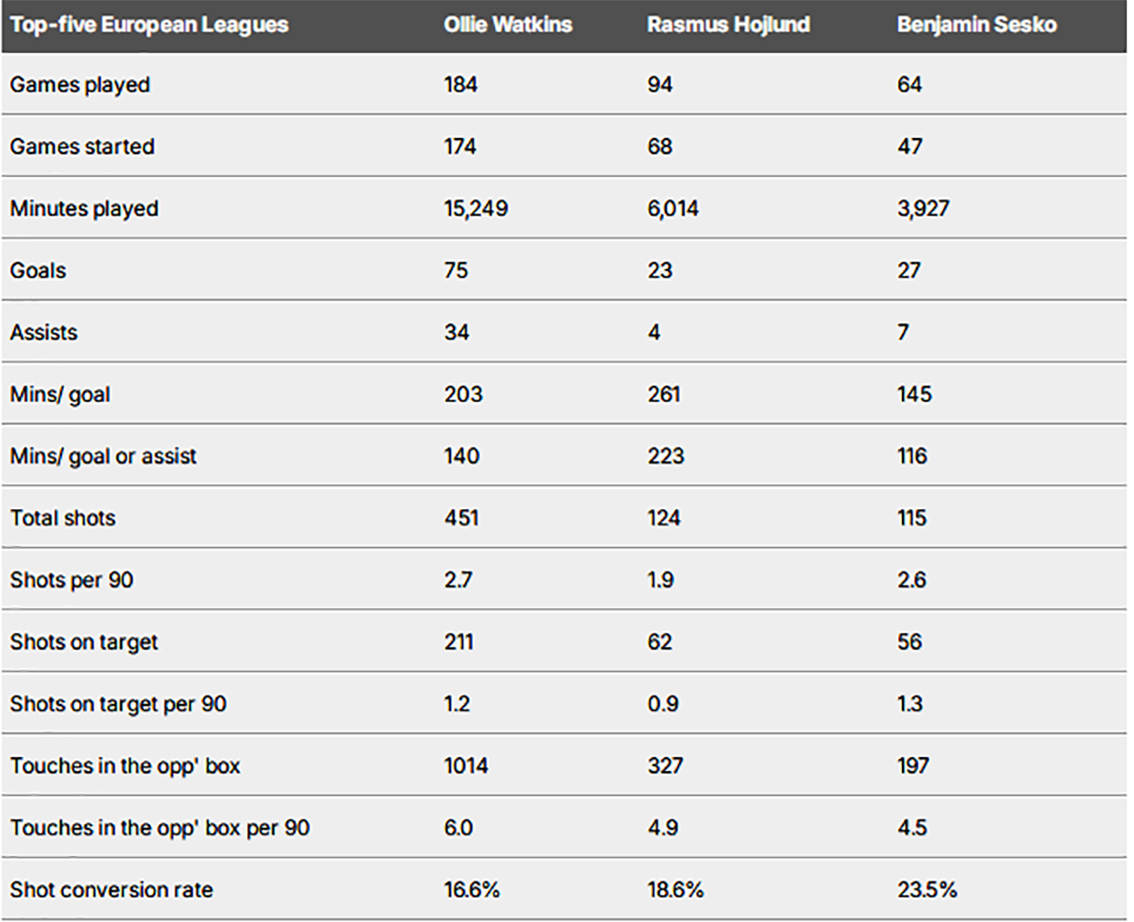Image resolution: width=1134 pixels, height=922 pixels.
Task: Click Watkins' minutes played value 15,249
Action: coord(476,209)
